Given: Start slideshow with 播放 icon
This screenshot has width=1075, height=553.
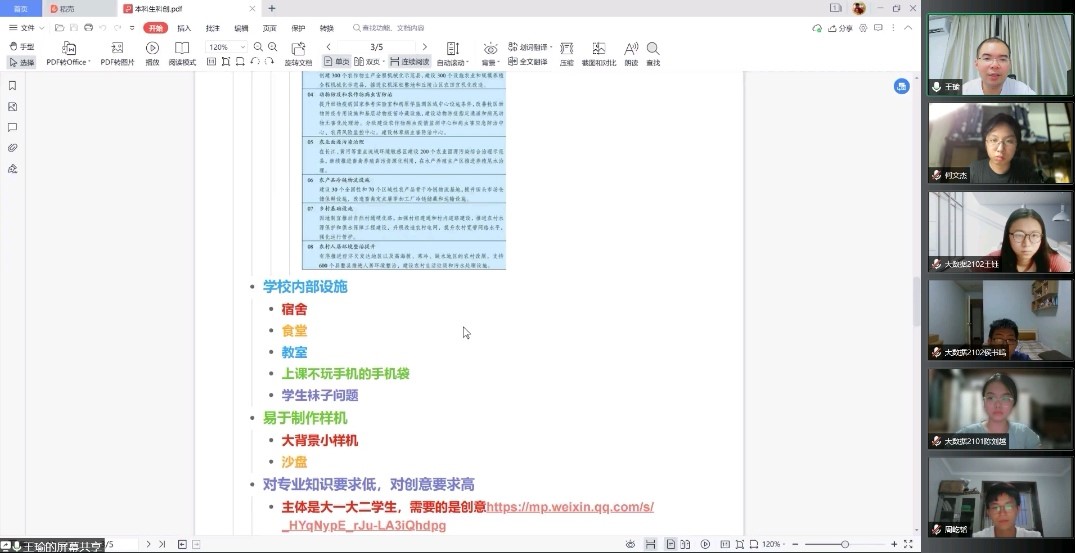Looking at the screenshot, I should click(x=152, y=53).
